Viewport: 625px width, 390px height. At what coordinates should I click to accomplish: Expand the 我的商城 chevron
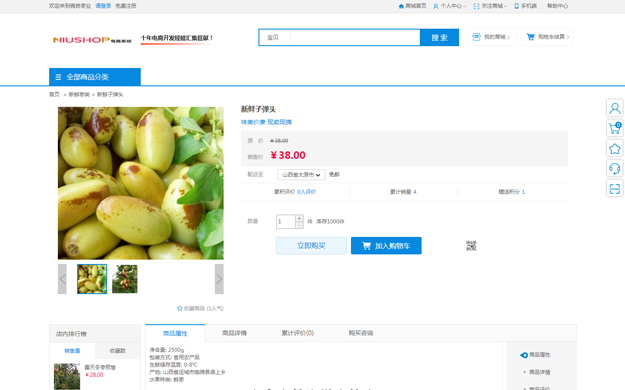click(509, 37)
